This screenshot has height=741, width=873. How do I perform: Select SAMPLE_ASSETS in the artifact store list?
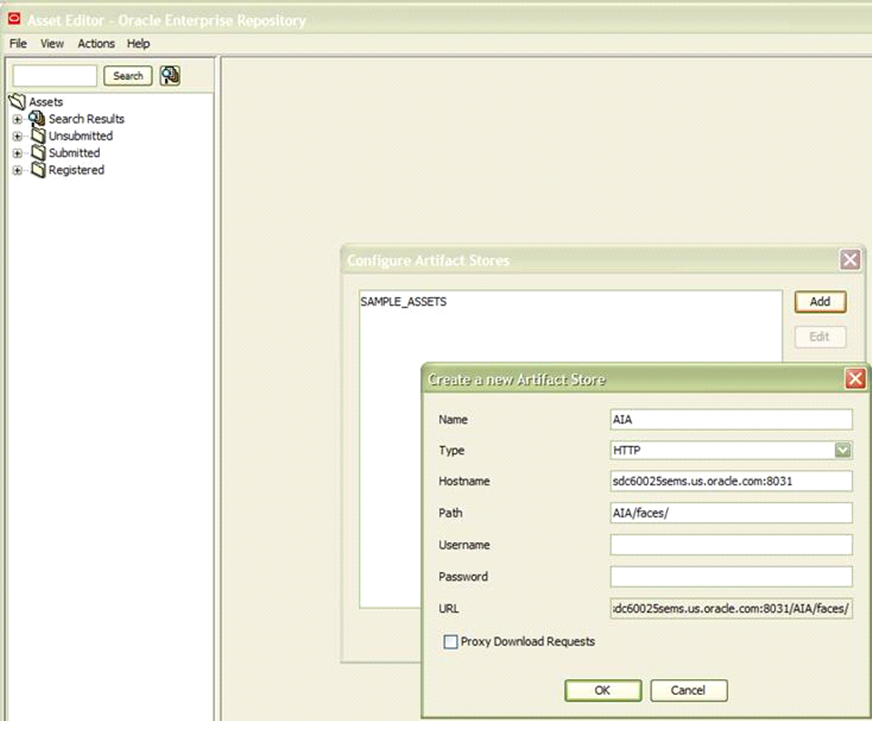point(404,302)
